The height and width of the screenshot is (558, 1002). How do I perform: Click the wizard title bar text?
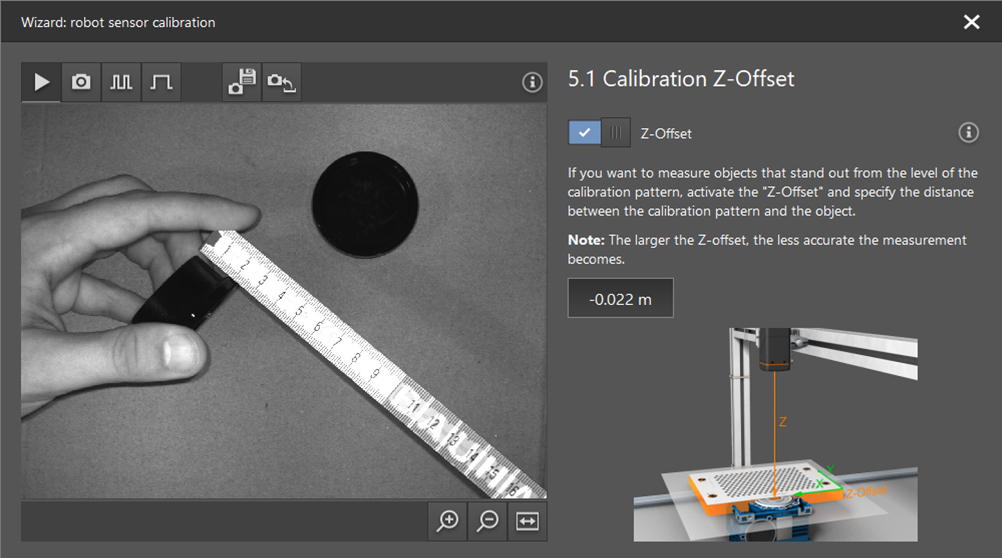pos(118,21)
